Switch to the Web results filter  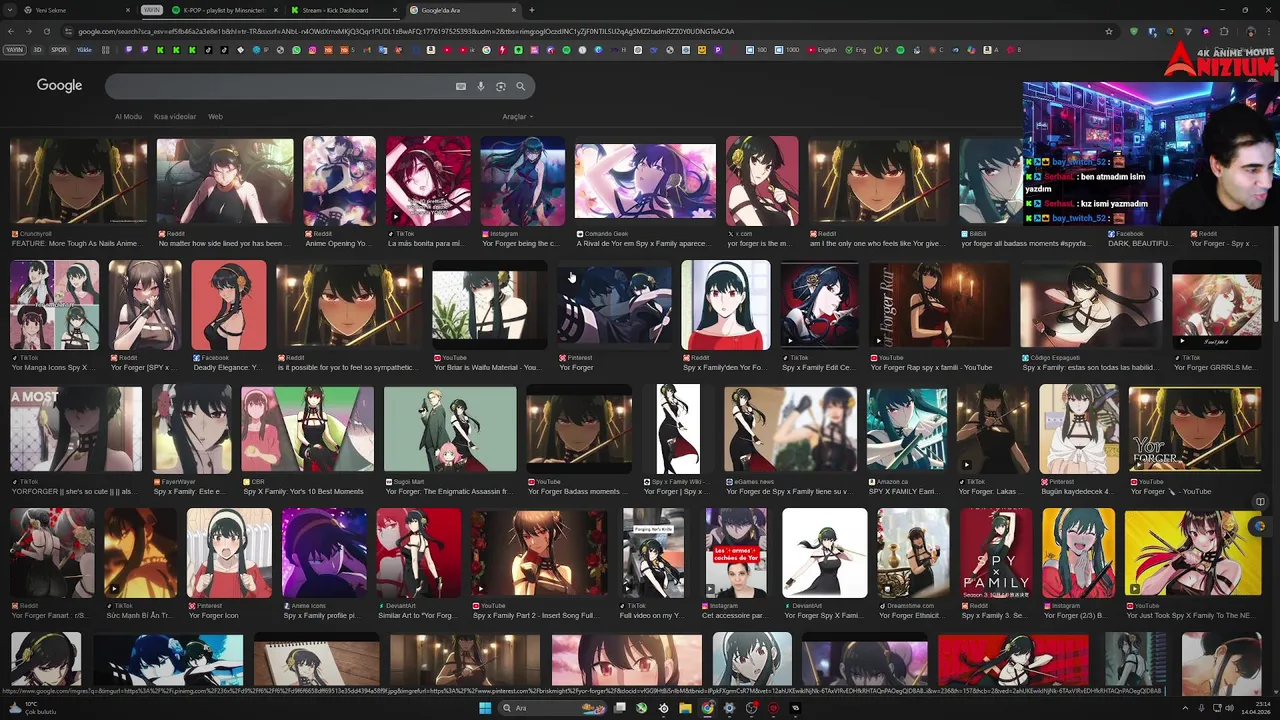(x=215, y=117)
